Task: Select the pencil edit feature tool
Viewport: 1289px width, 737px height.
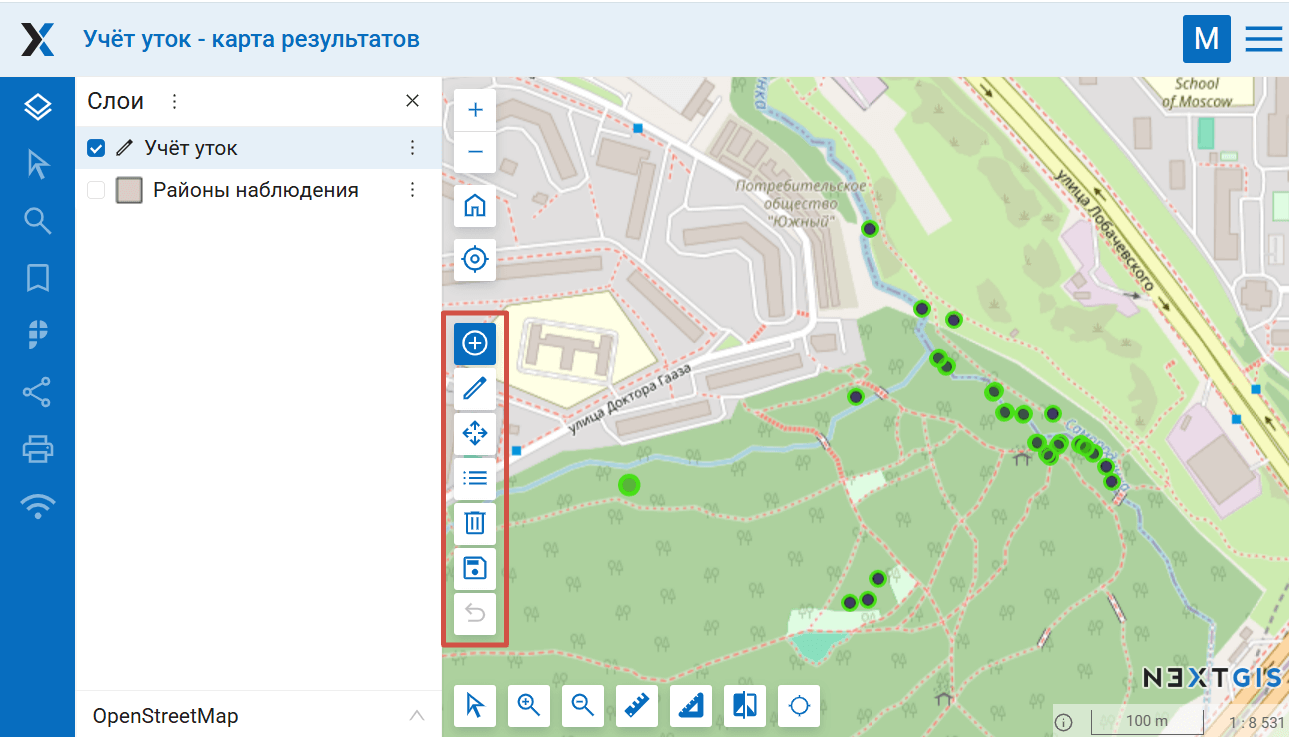Action: [475, 388]
